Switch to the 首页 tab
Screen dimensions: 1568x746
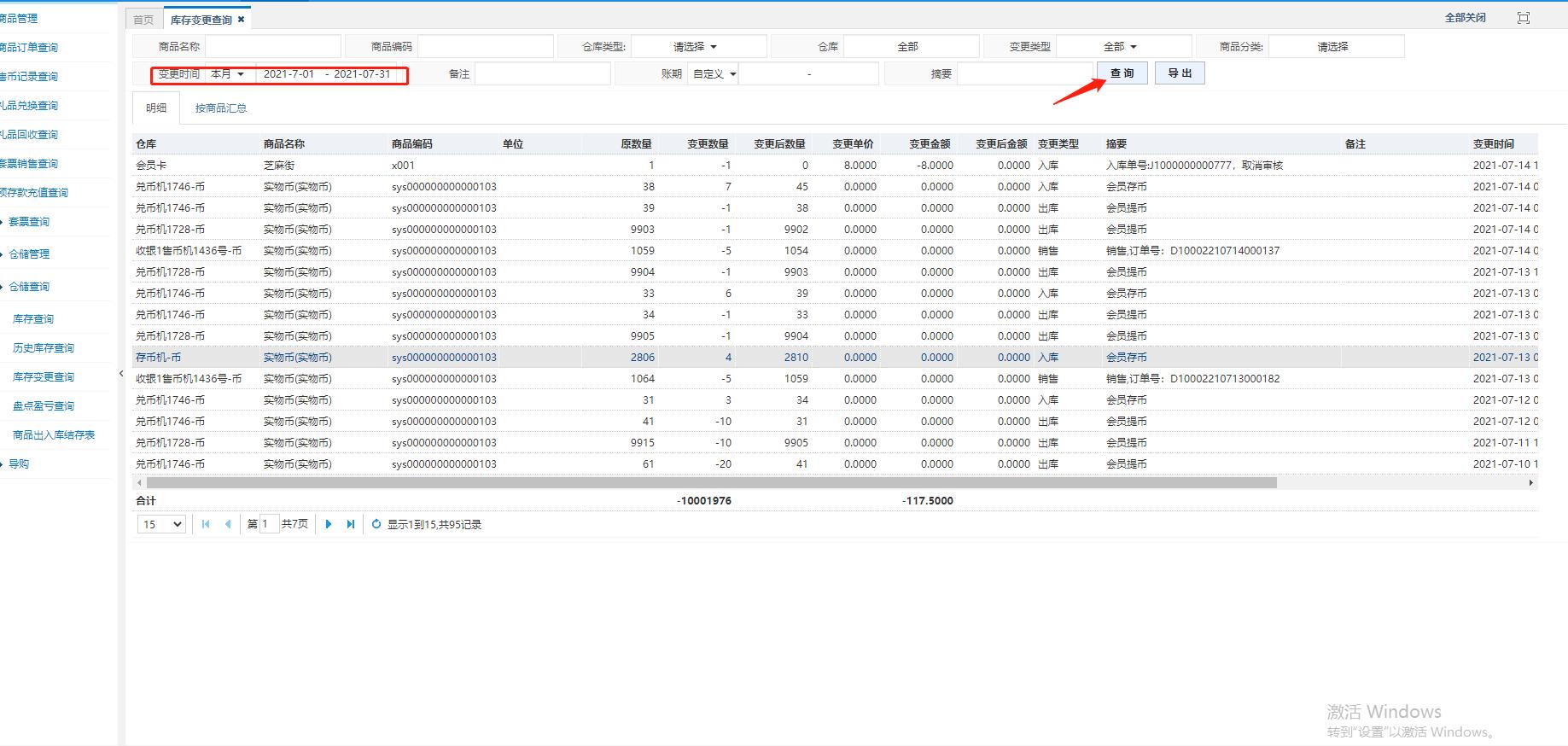point(143,19)
